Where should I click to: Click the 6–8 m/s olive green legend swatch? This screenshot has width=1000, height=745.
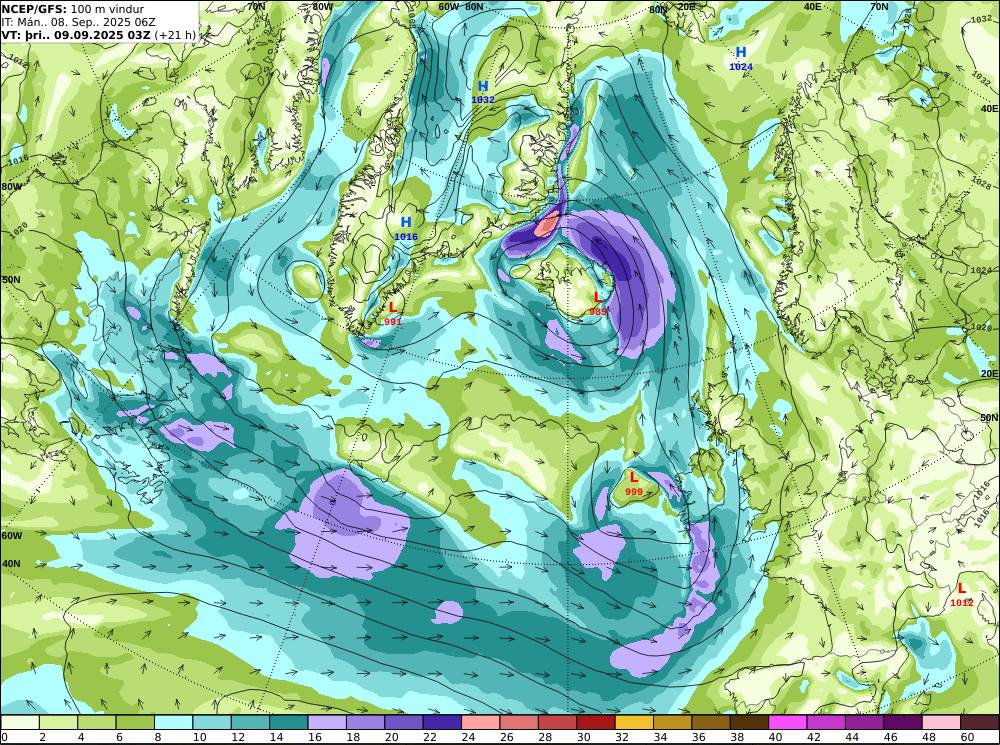click(x=135, y=722)
